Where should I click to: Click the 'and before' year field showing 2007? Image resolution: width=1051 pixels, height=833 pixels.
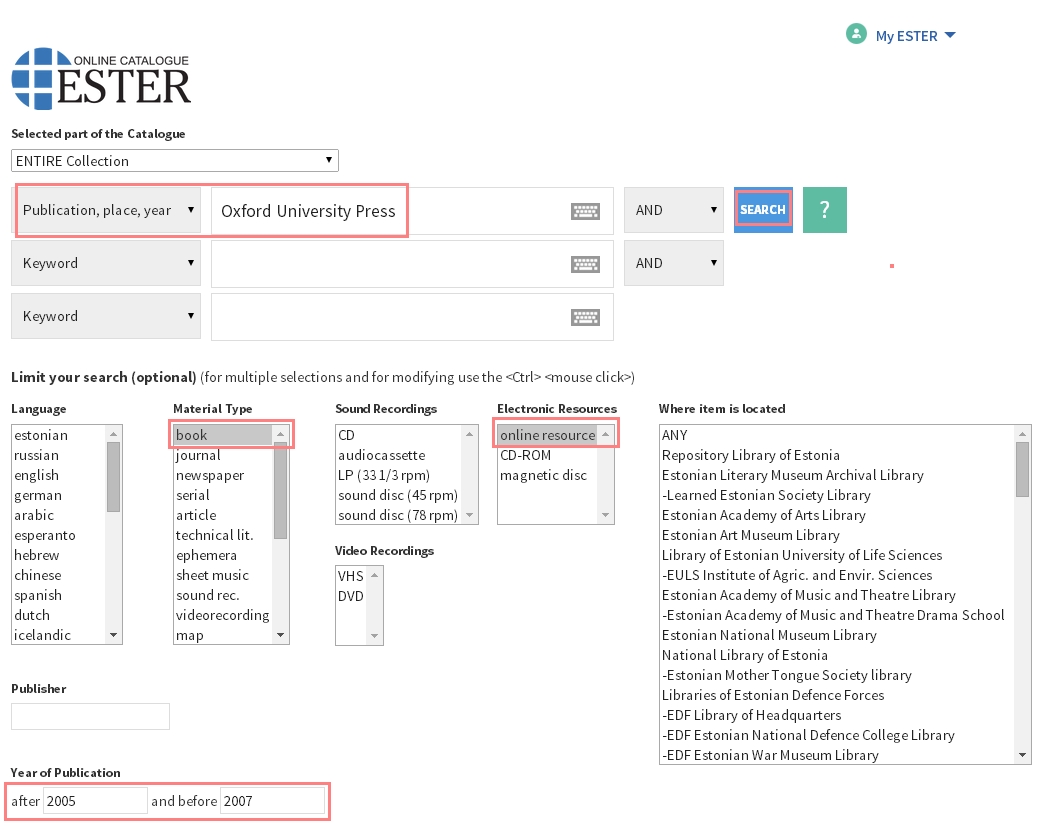(272, 801)
